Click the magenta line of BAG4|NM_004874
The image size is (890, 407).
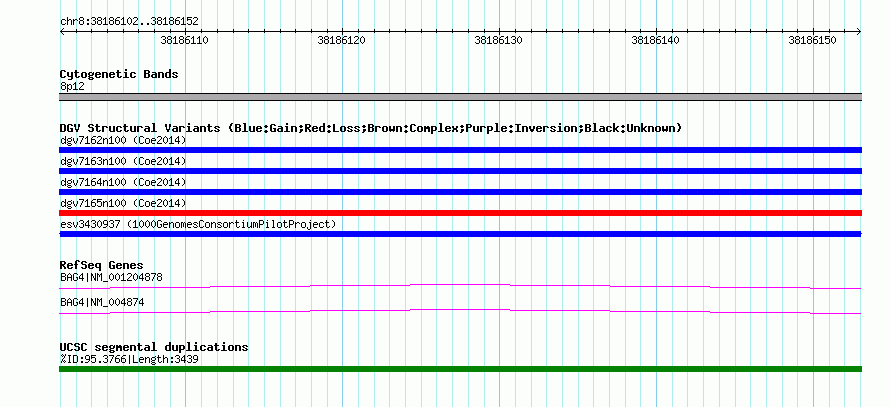(460, 311)
